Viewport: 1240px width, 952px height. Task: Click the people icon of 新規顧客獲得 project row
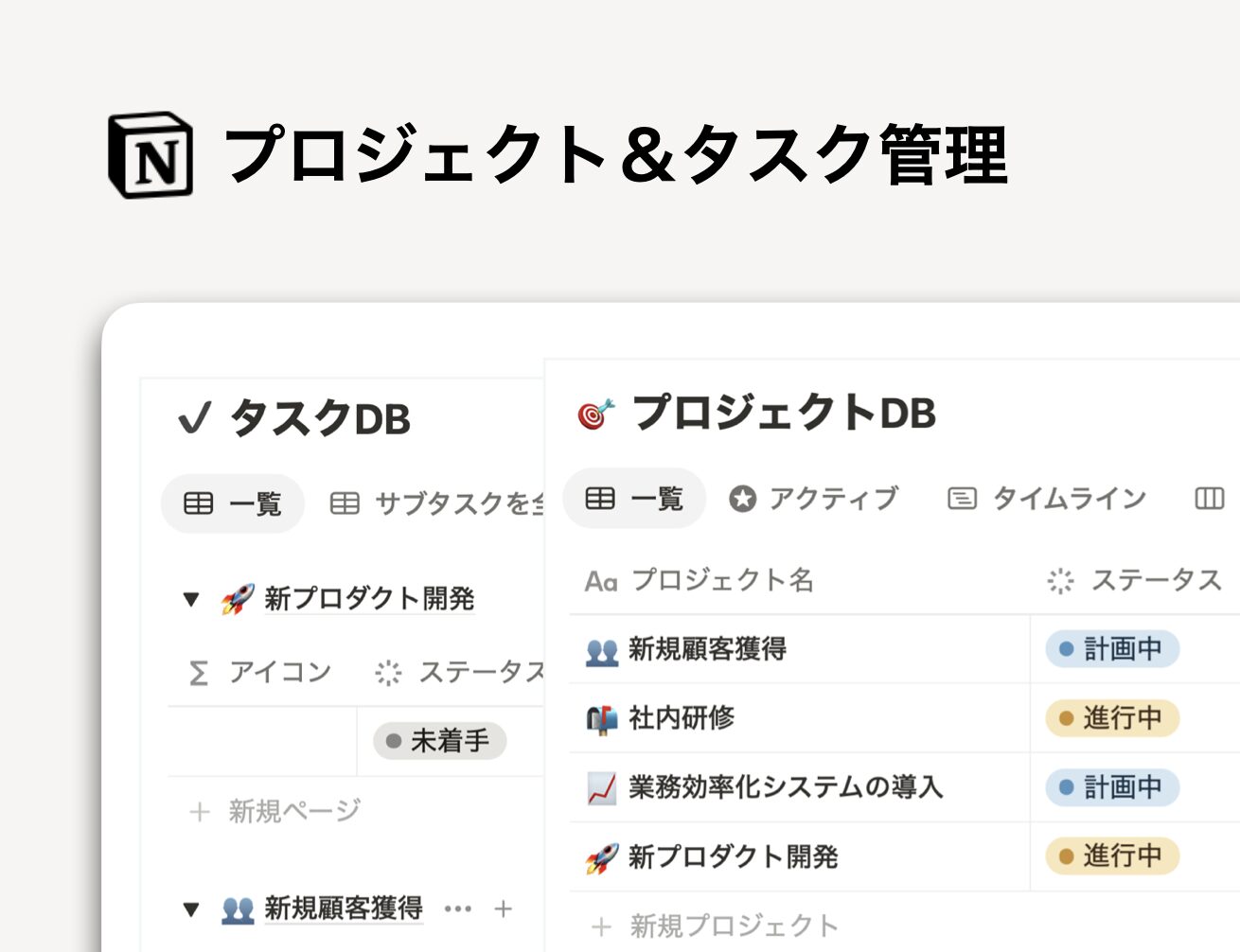click(602, 650)
